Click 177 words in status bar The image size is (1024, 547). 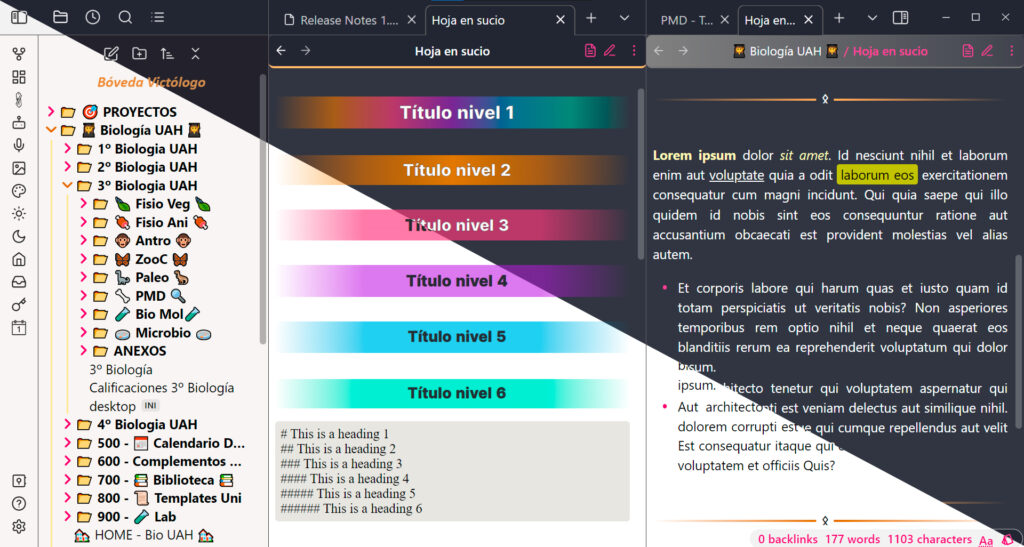tap(852, 539)
